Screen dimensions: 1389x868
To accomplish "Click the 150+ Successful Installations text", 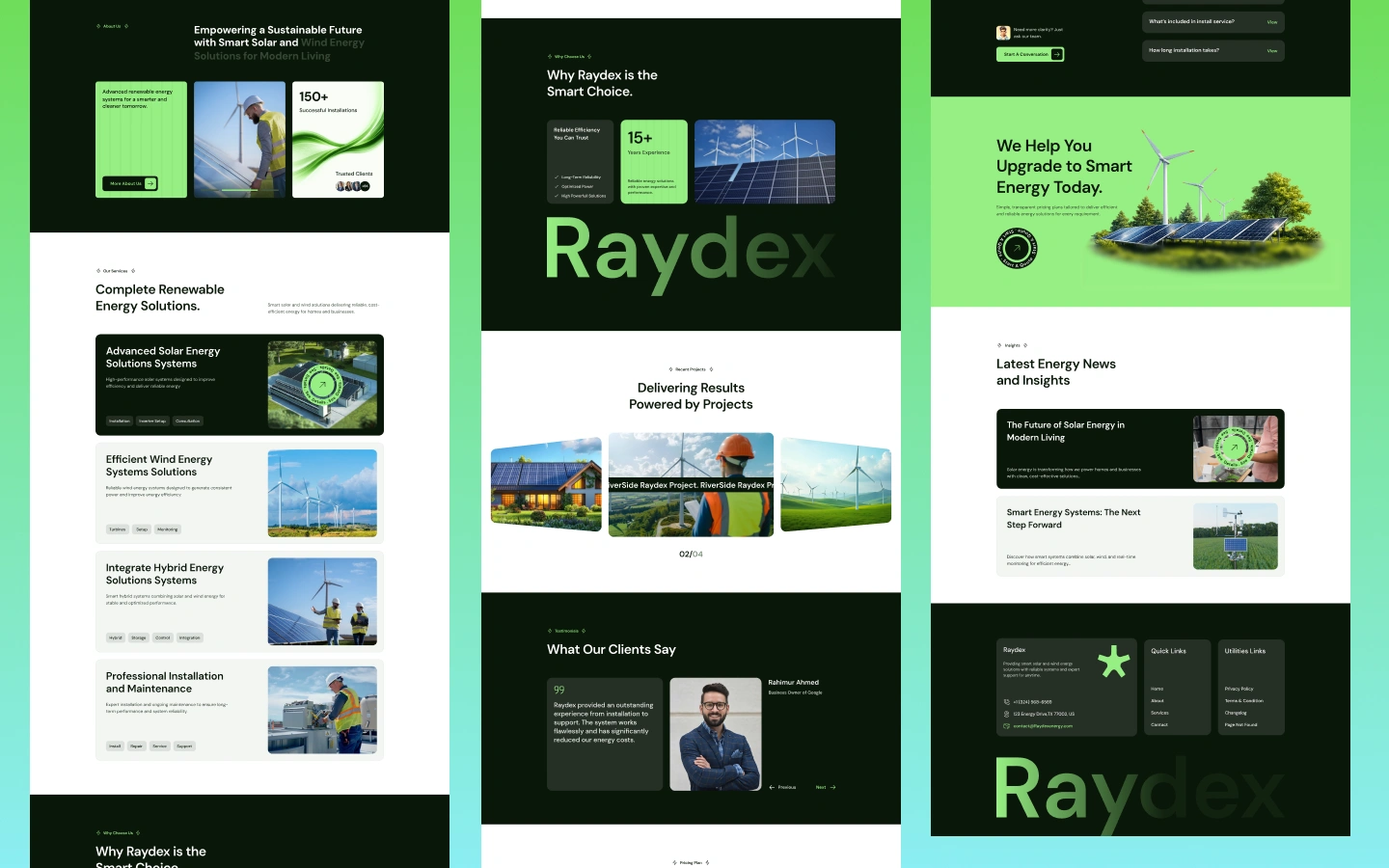I will click(328, 102).
